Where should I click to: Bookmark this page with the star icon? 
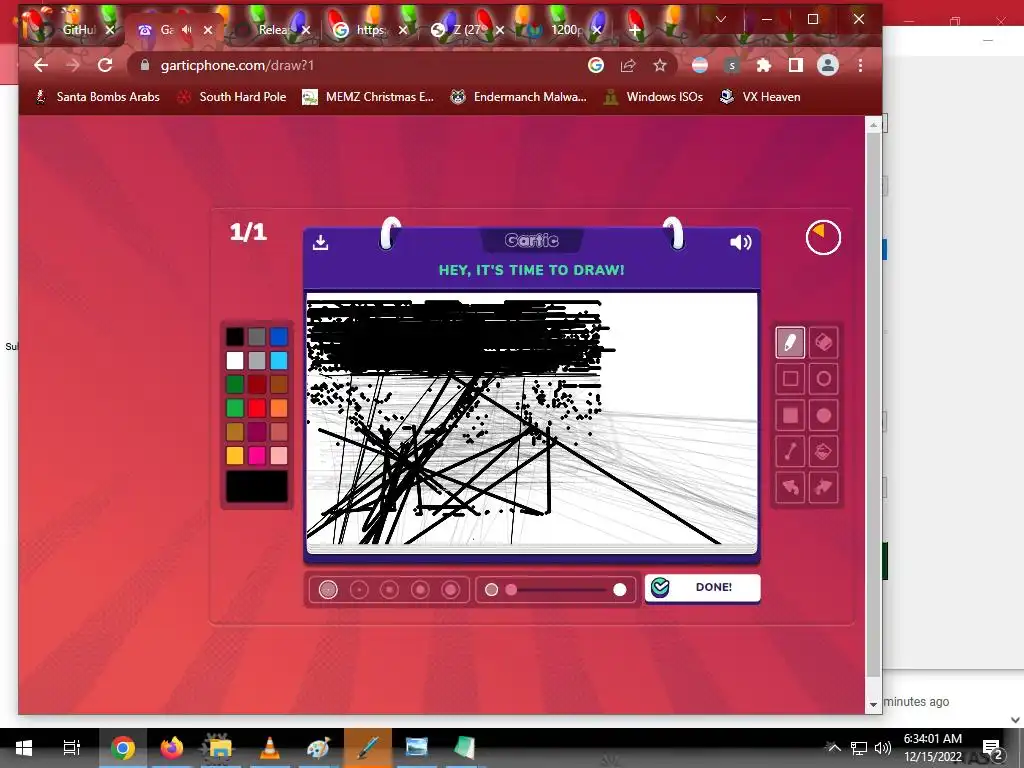660,65
